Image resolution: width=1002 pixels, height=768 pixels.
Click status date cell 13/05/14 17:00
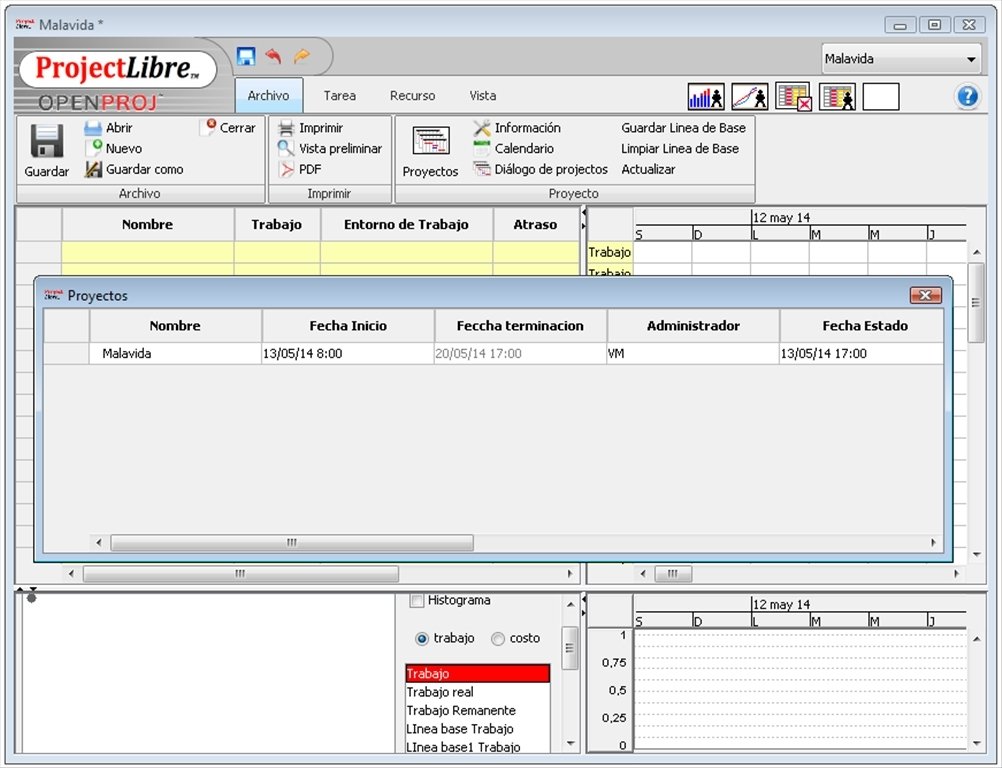tap(861, 353)
